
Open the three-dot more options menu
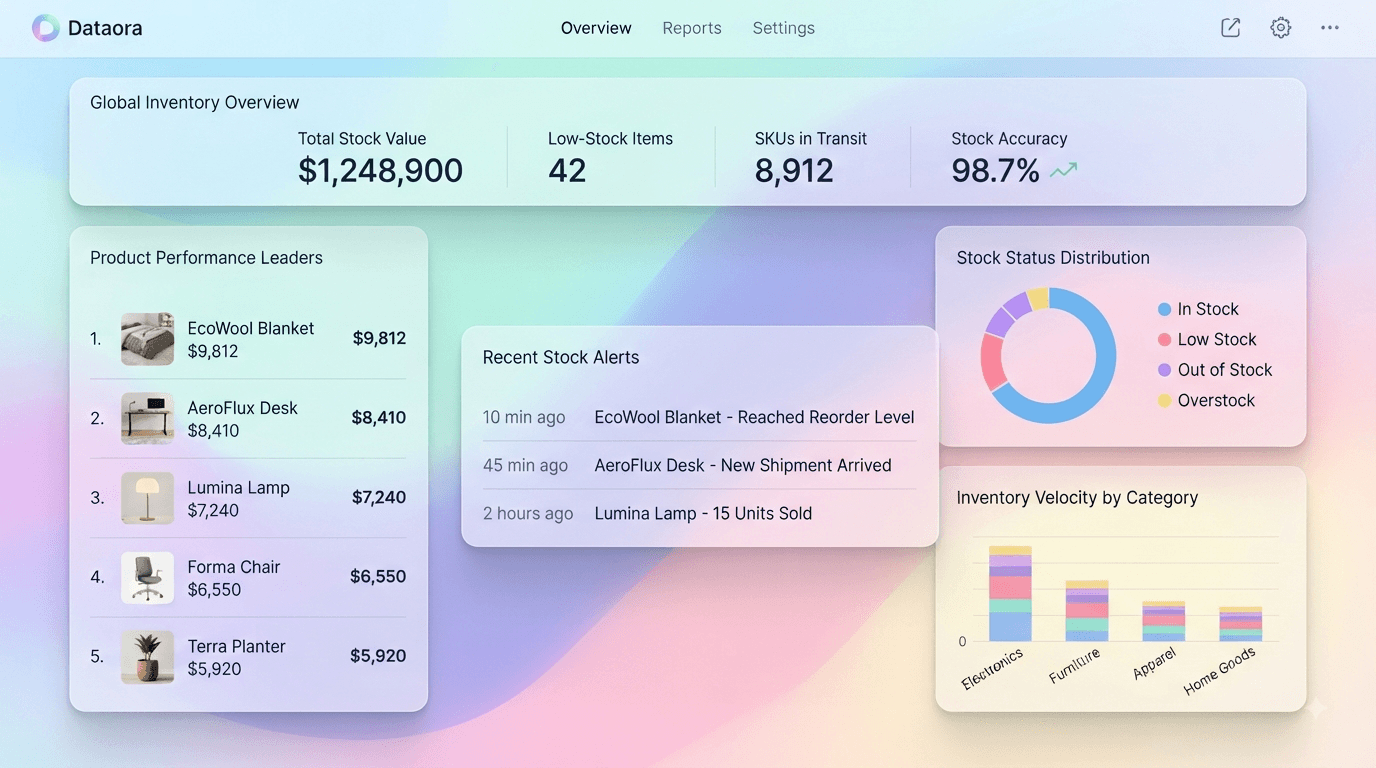[x=1330, y=28]
